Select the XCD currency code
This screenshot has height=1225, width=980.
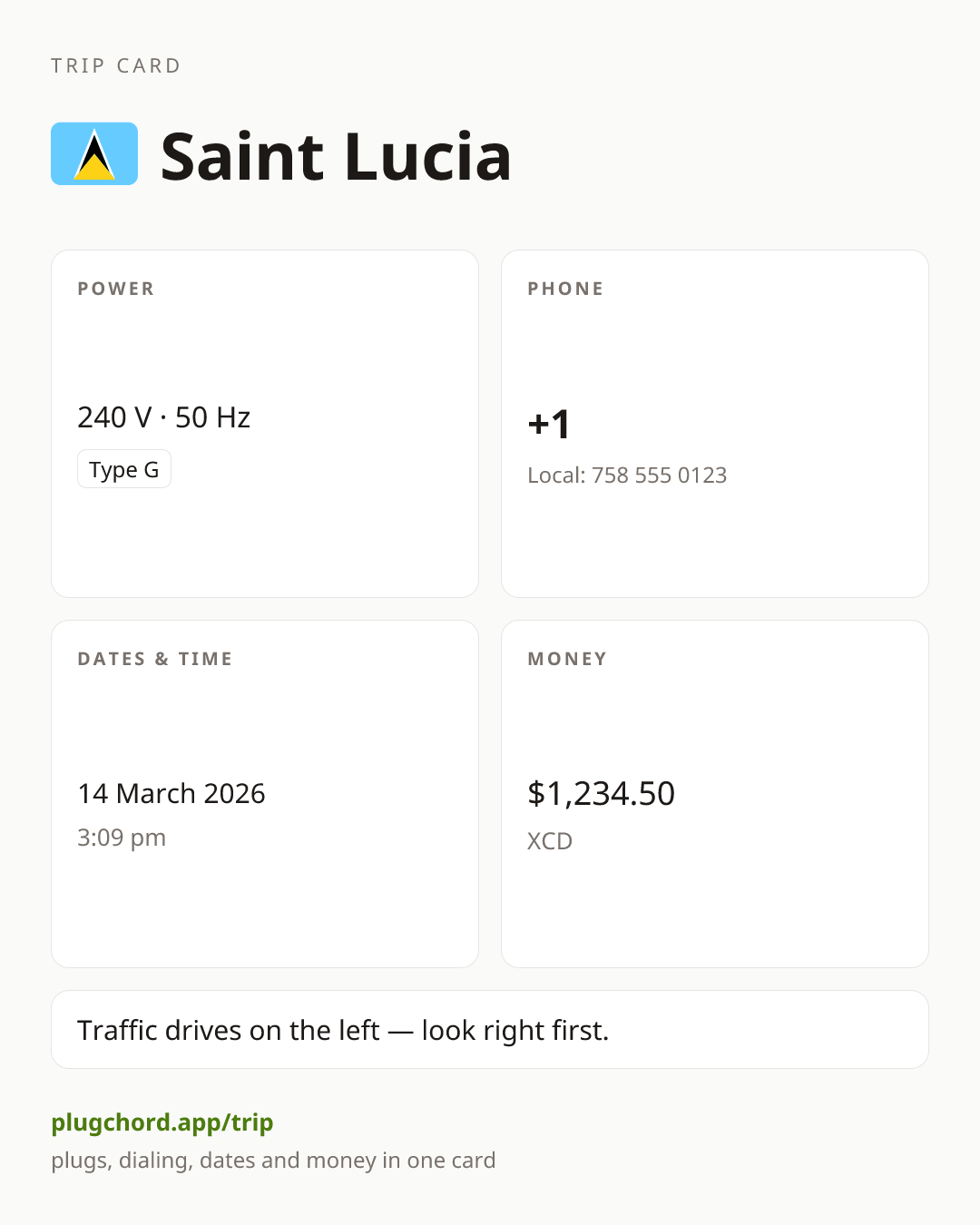click(550, 841)
